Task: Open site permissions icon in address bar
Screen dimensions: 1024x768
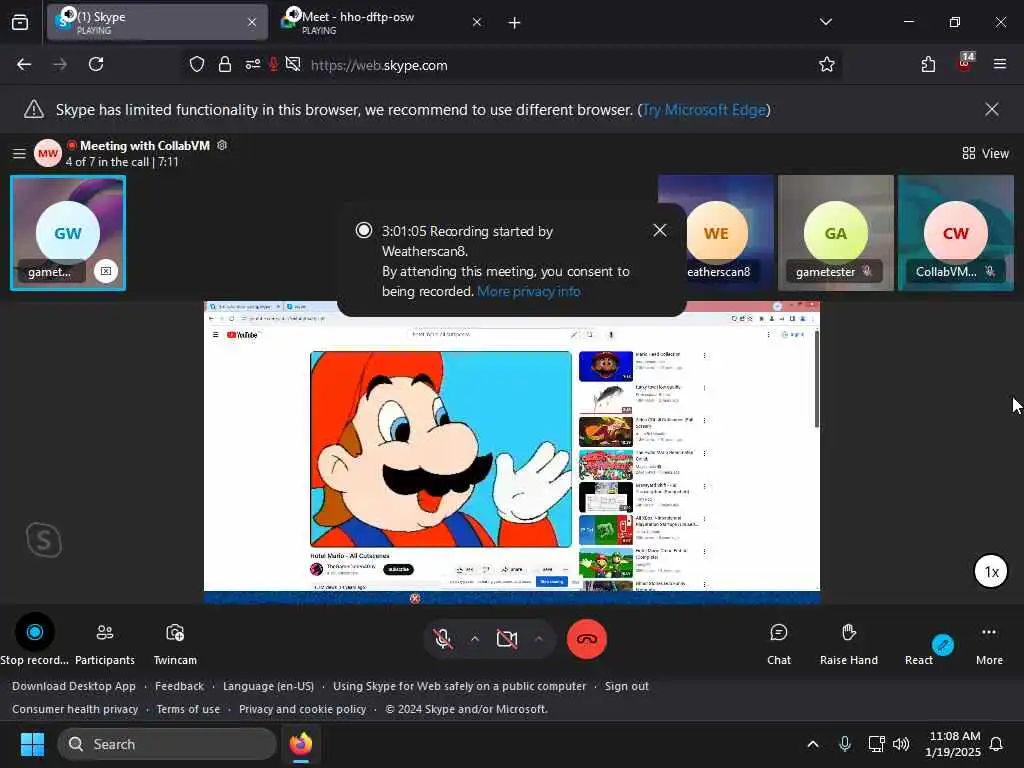Action: pyautogui.click(x=253, y=64)
